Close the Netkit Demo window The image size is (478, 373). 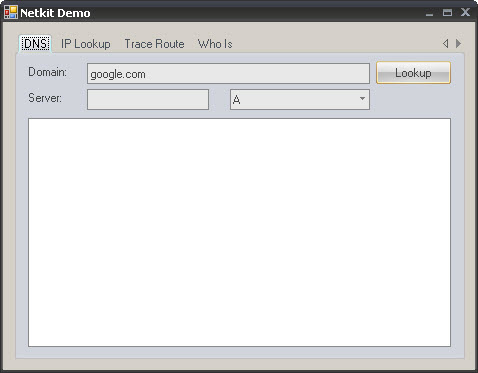tap(465, 12)
